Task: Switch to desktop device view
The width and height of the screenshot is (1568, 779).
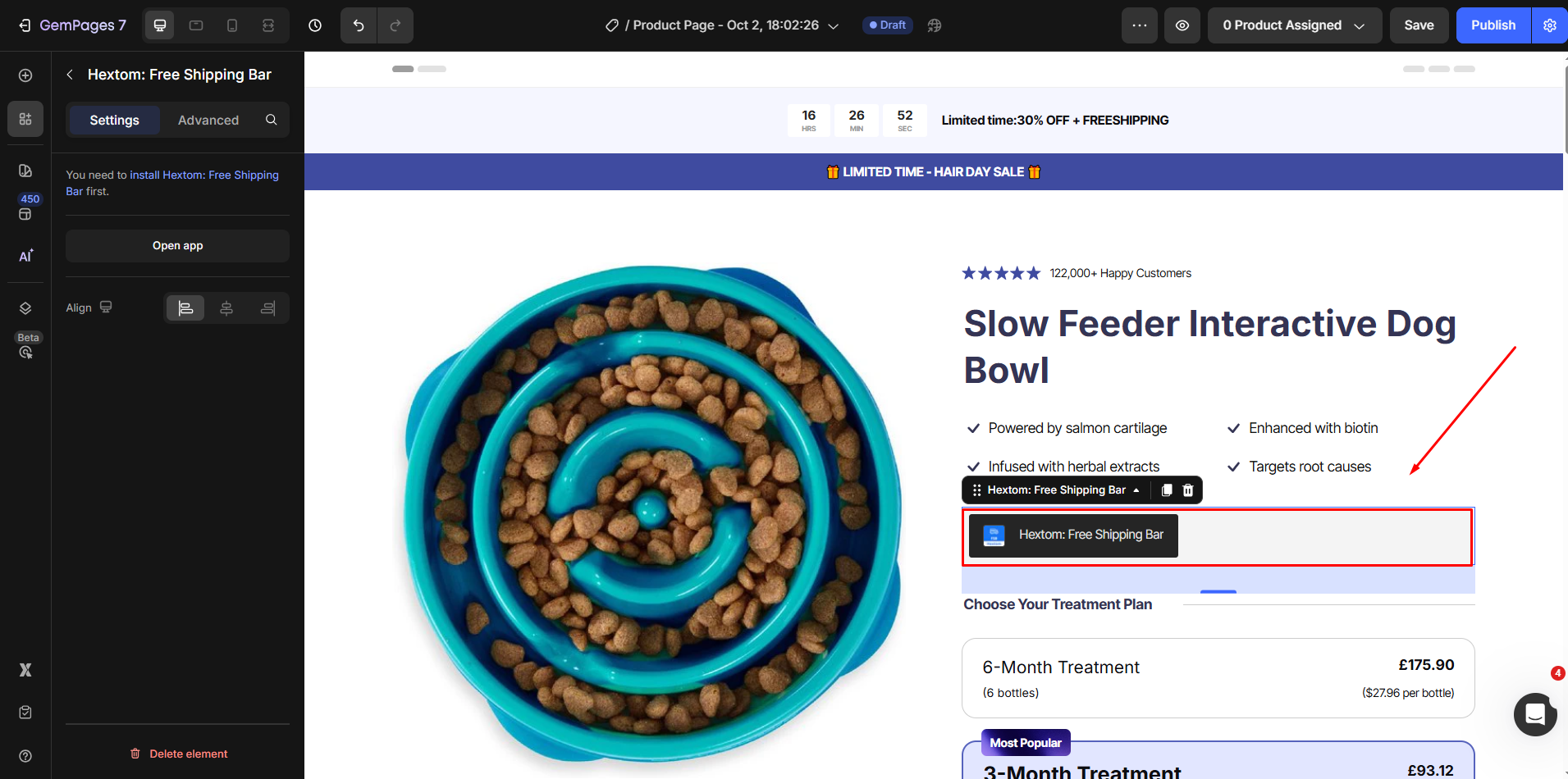Action: pos(160,25)
